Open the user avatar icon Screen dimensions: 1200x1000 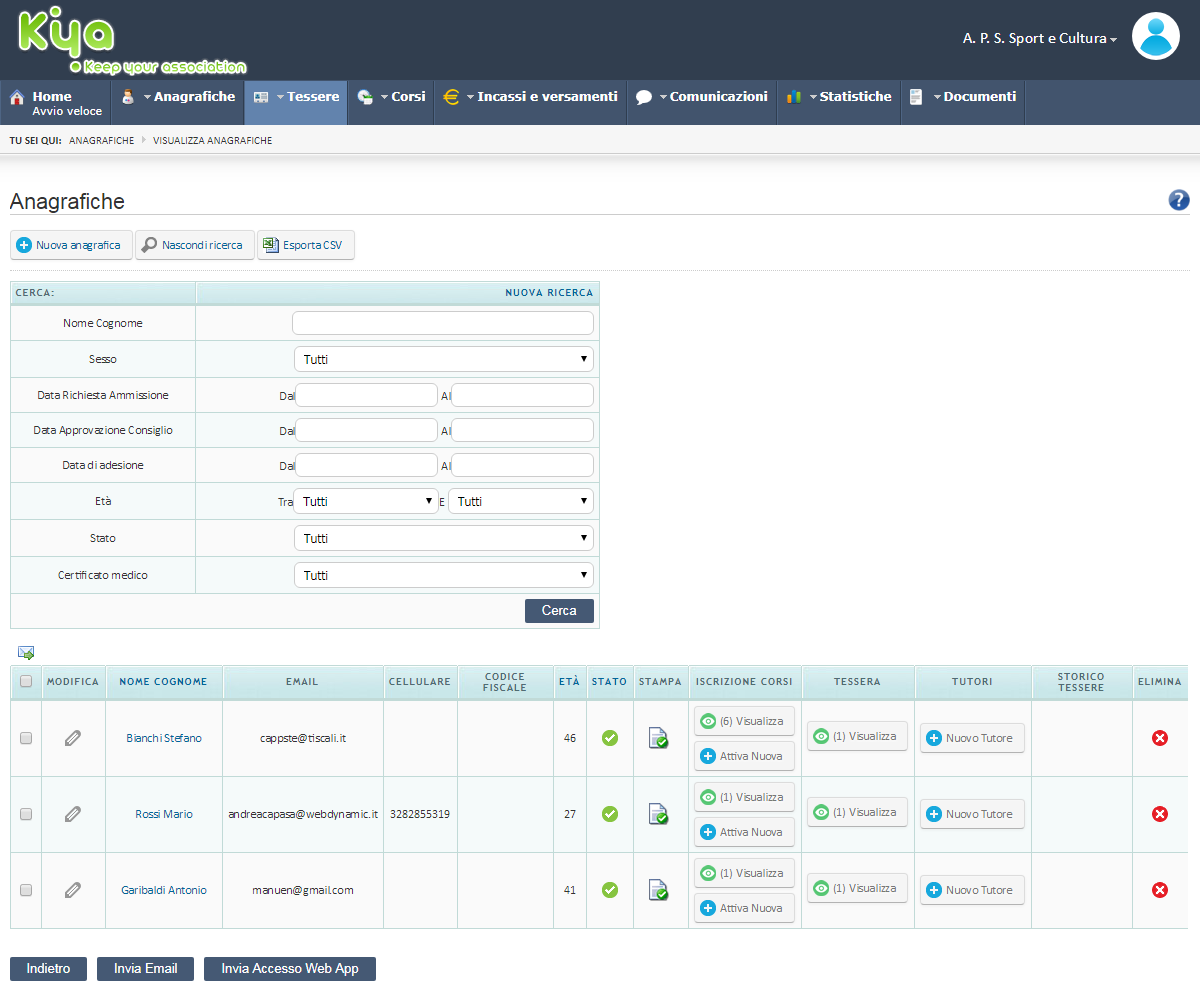1156,37
